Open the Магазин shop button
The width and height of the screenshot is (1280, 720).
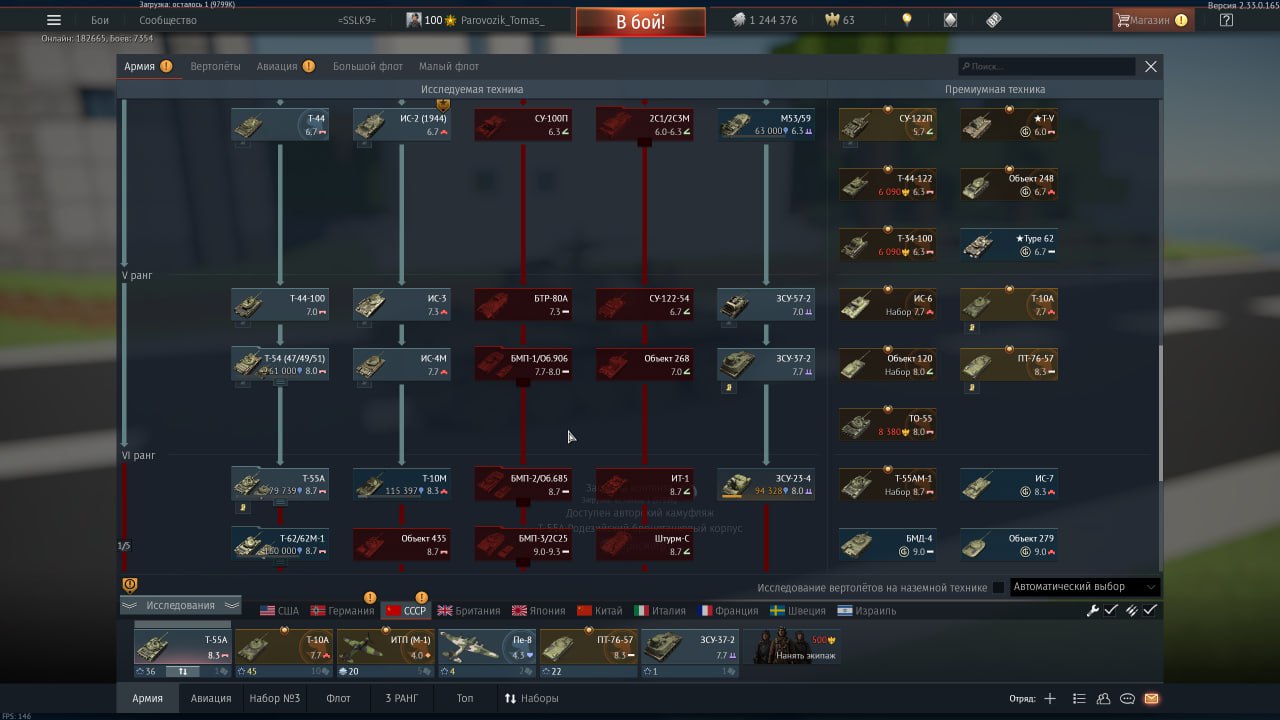point(1152,20)
